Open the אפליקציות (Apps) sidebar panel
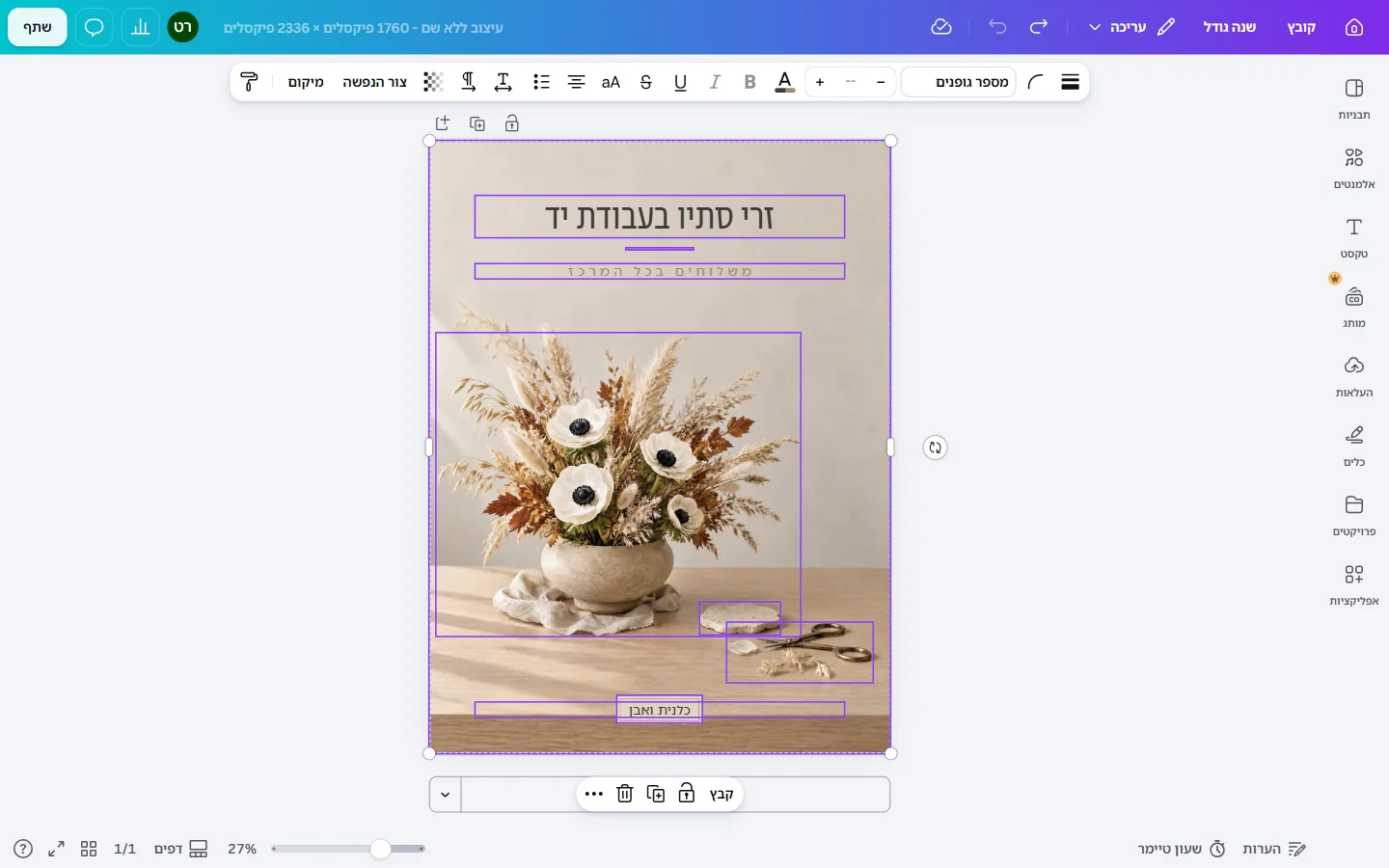 (x=1353, y=585)
